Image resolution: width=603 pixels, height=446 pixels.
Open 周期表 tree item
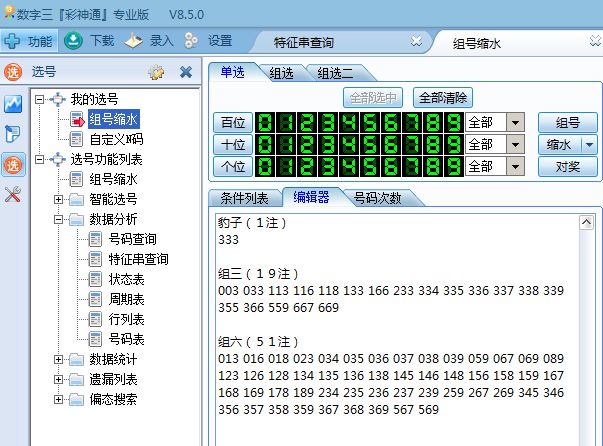(x=127, y=299)
